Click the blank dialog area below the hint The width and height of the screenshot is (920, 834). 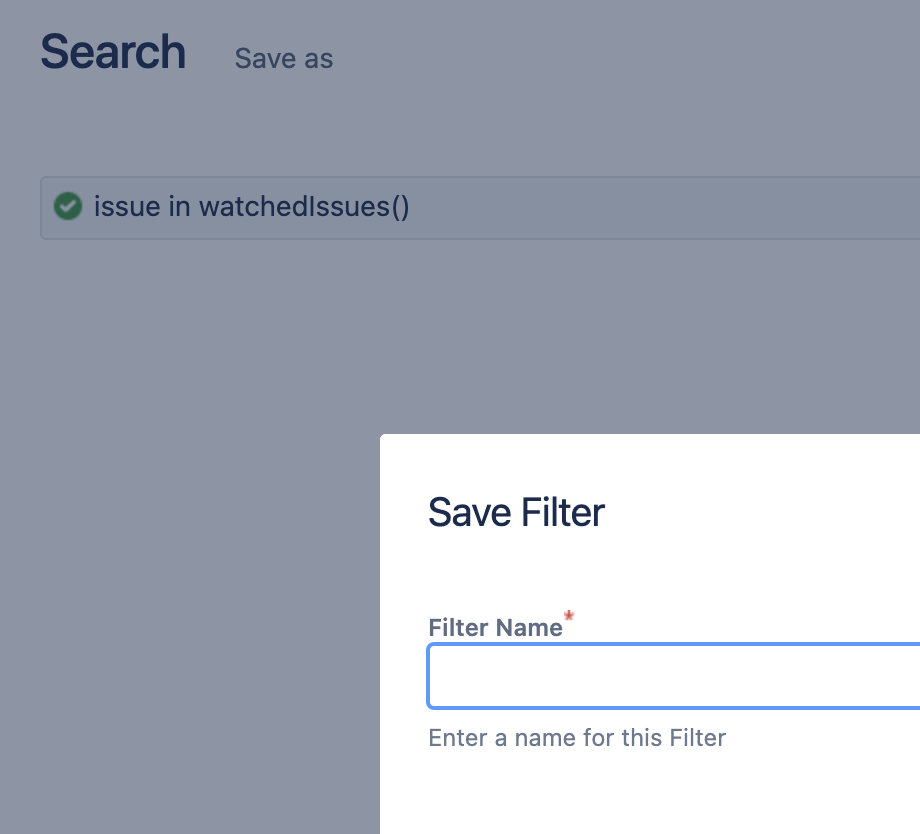[650, 795]
